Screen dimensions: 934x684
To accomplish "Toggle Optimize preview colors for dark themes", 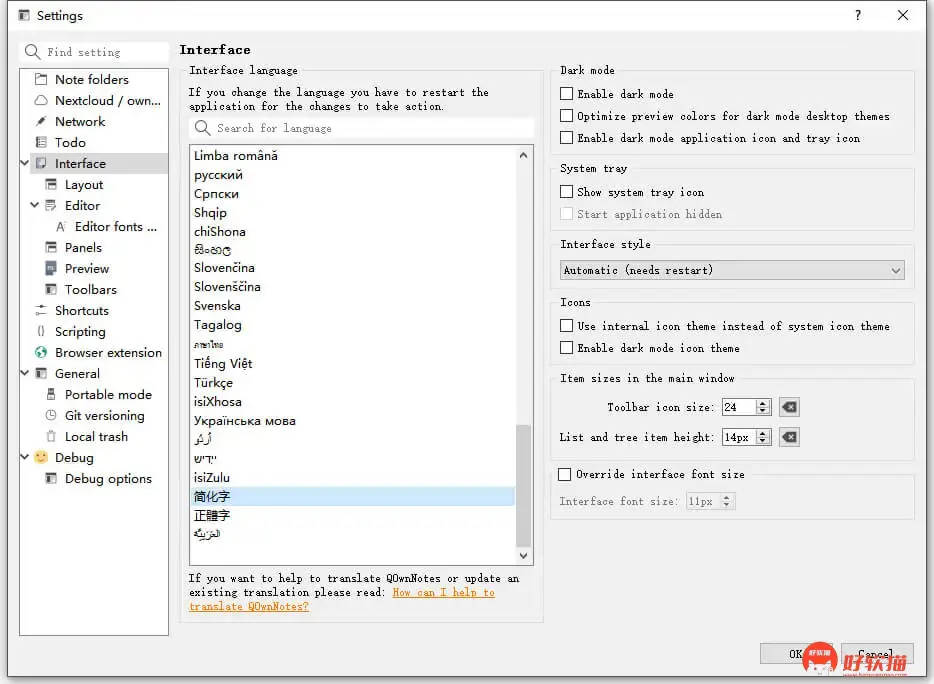I will pyautogui.click(x=566, y=116).
